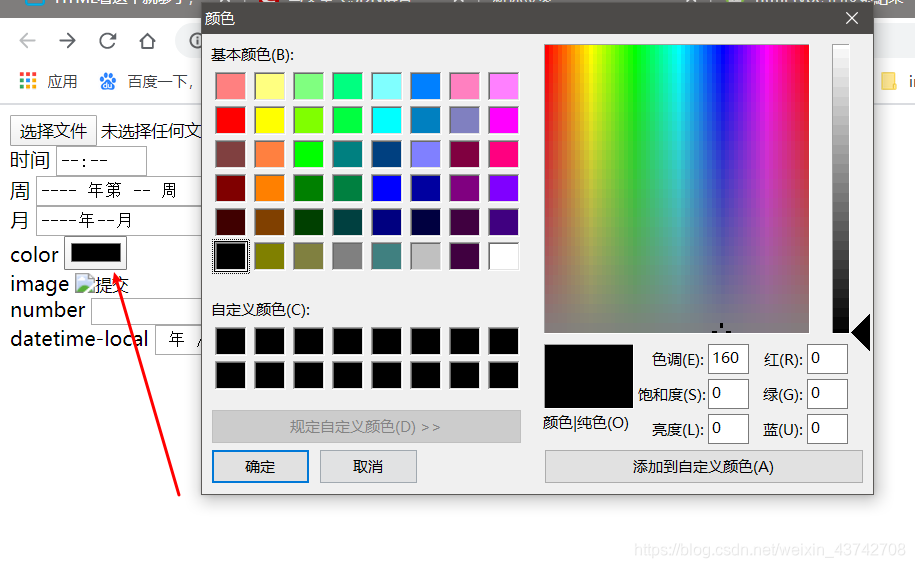Confirm with the 确定 button
Screen dimensions: 915x568
coord(260,466)
